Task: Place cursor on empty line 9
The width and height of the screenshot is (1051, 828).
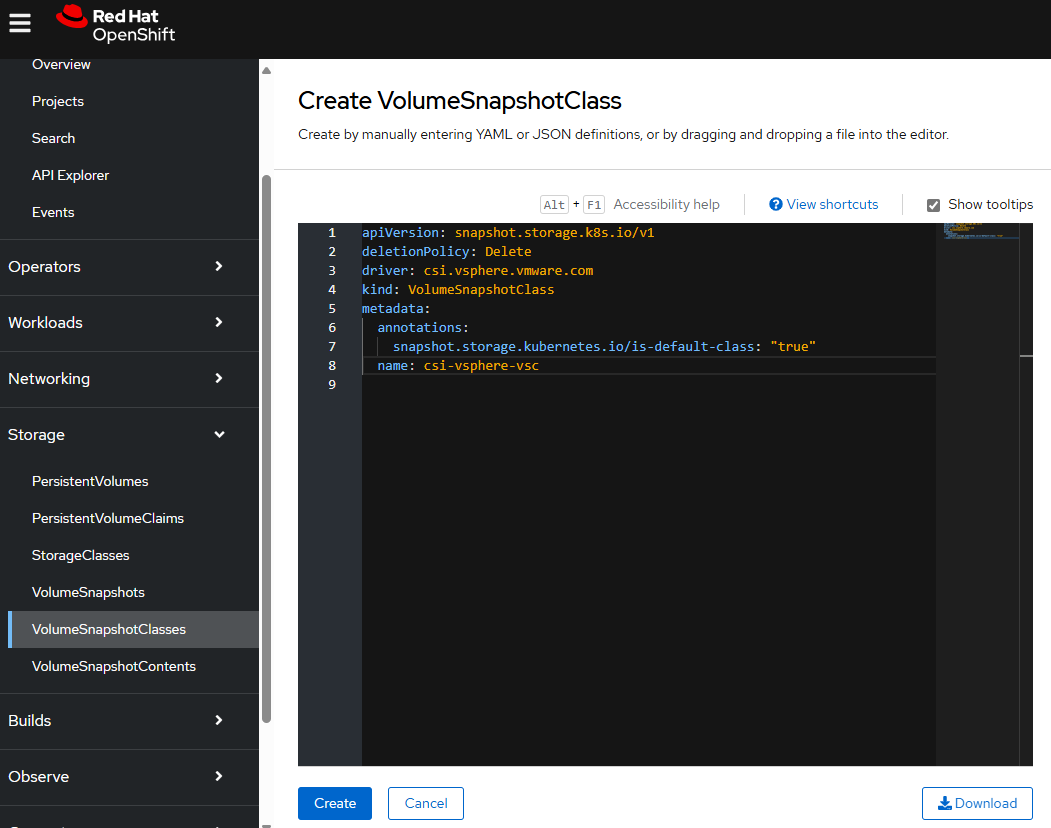Action: pos(649,384)
